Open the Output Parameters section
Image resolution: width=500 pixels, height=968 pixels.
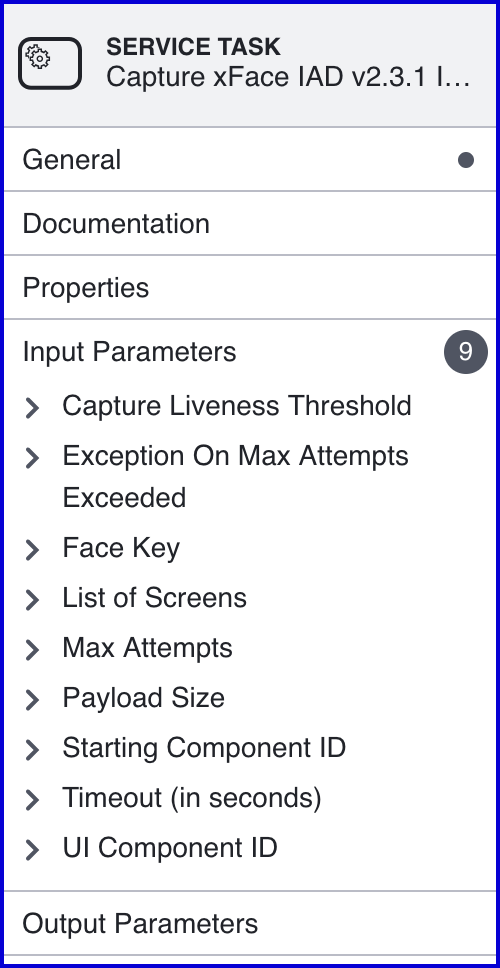pos(250,924)
